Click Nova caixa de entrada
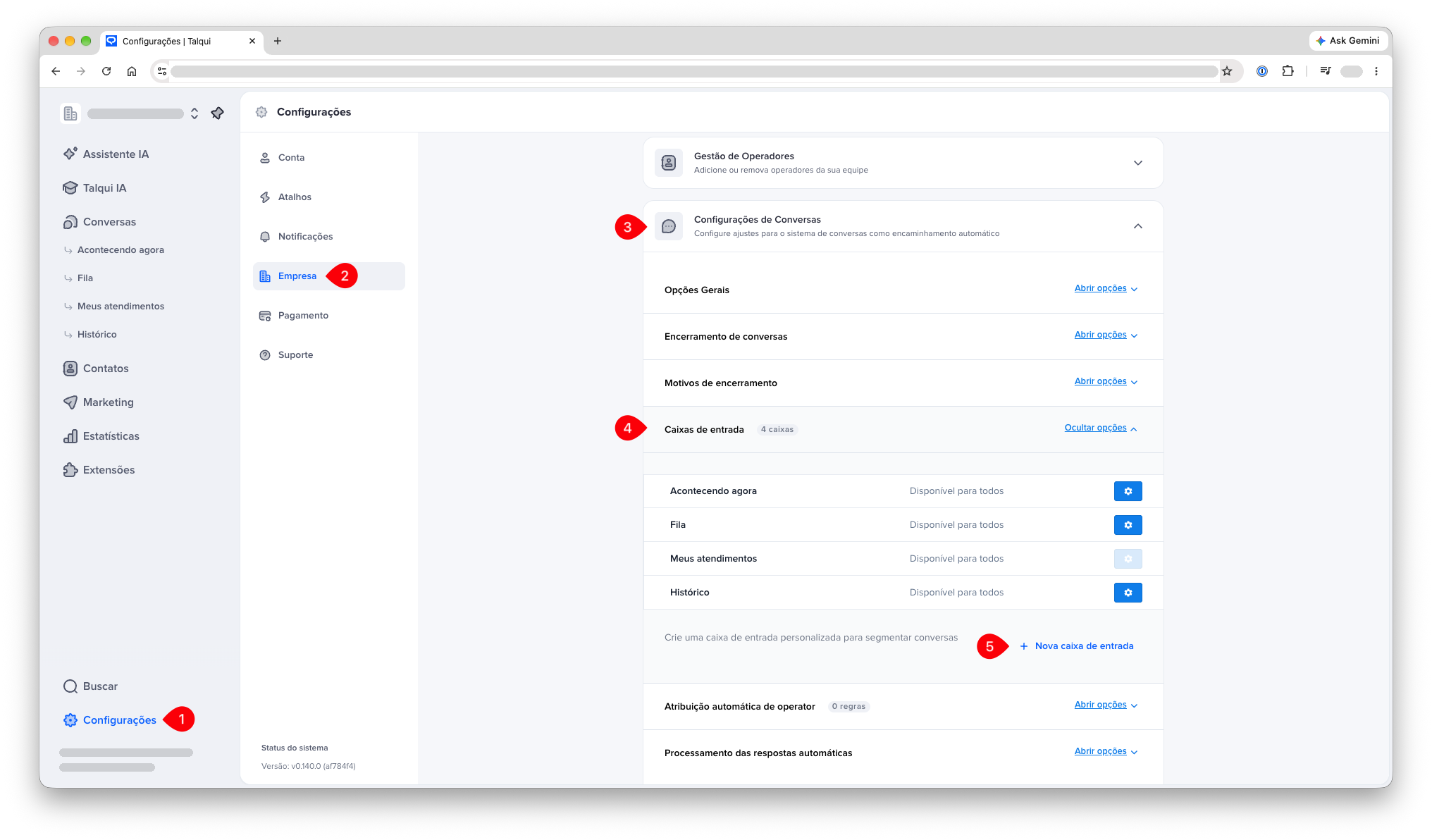Viewport: 1432px width, 840px height. (1076, 646)
